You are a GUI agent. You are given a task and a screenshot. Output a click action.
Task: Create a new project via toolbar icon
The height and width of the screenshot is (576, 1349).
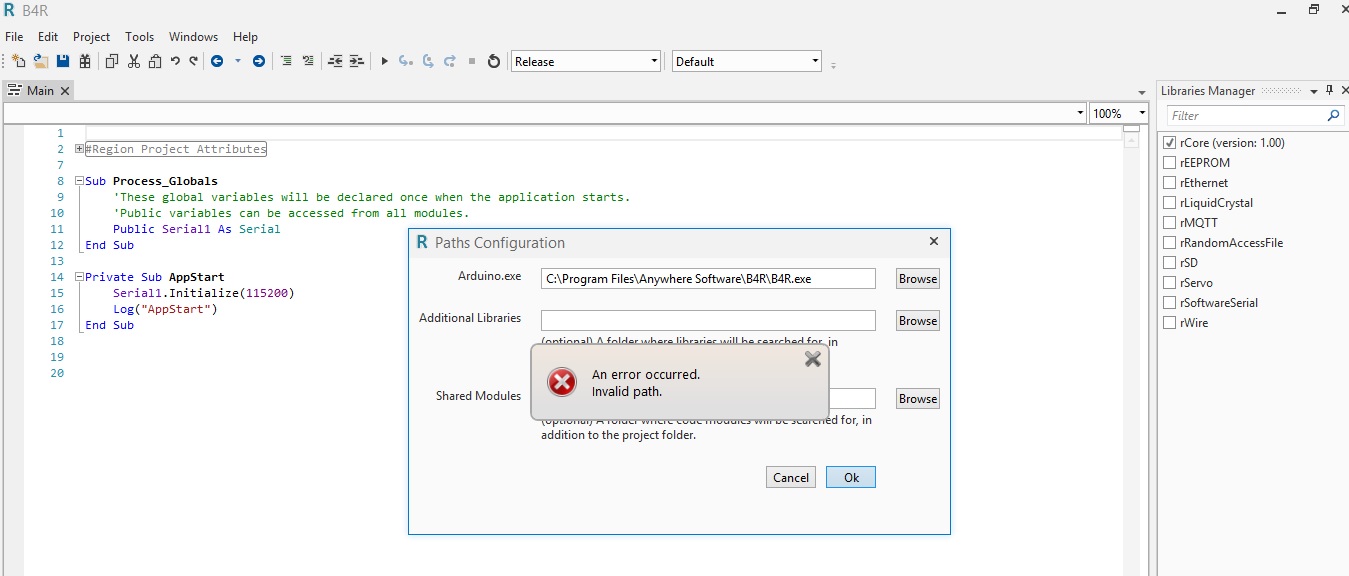18,61
